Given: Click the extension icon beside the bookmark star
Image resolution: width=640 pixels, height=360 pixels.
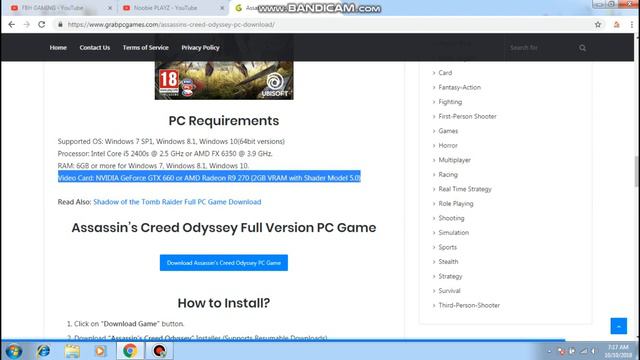Looking at the screenshot, I should click(616, 24).
